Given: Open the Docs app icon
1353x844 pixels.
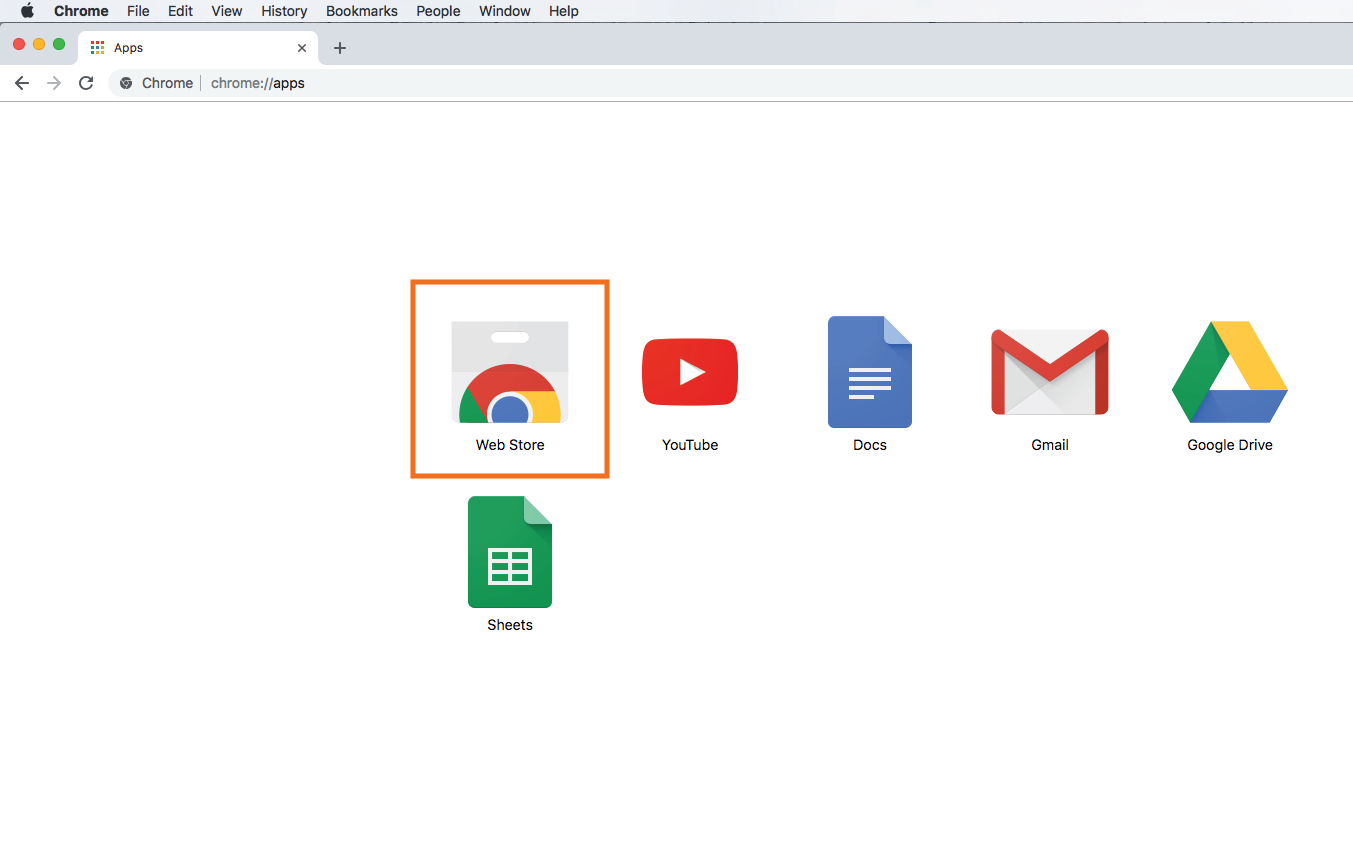Looking at the screenshot, I should (x=869, y=372).
